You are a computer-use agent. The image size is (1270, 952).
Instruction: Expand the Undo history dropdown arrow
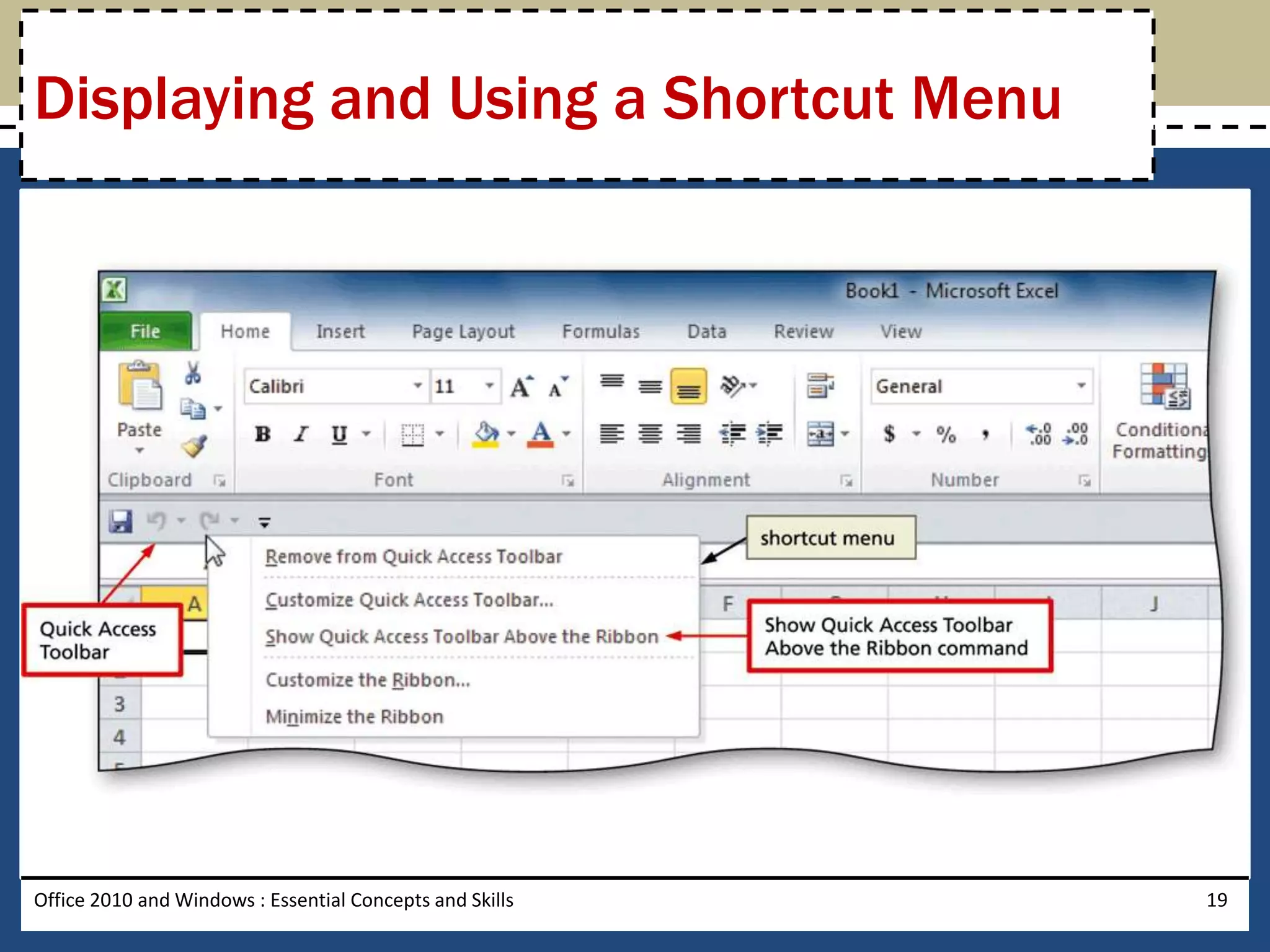[x=181, y=521]
